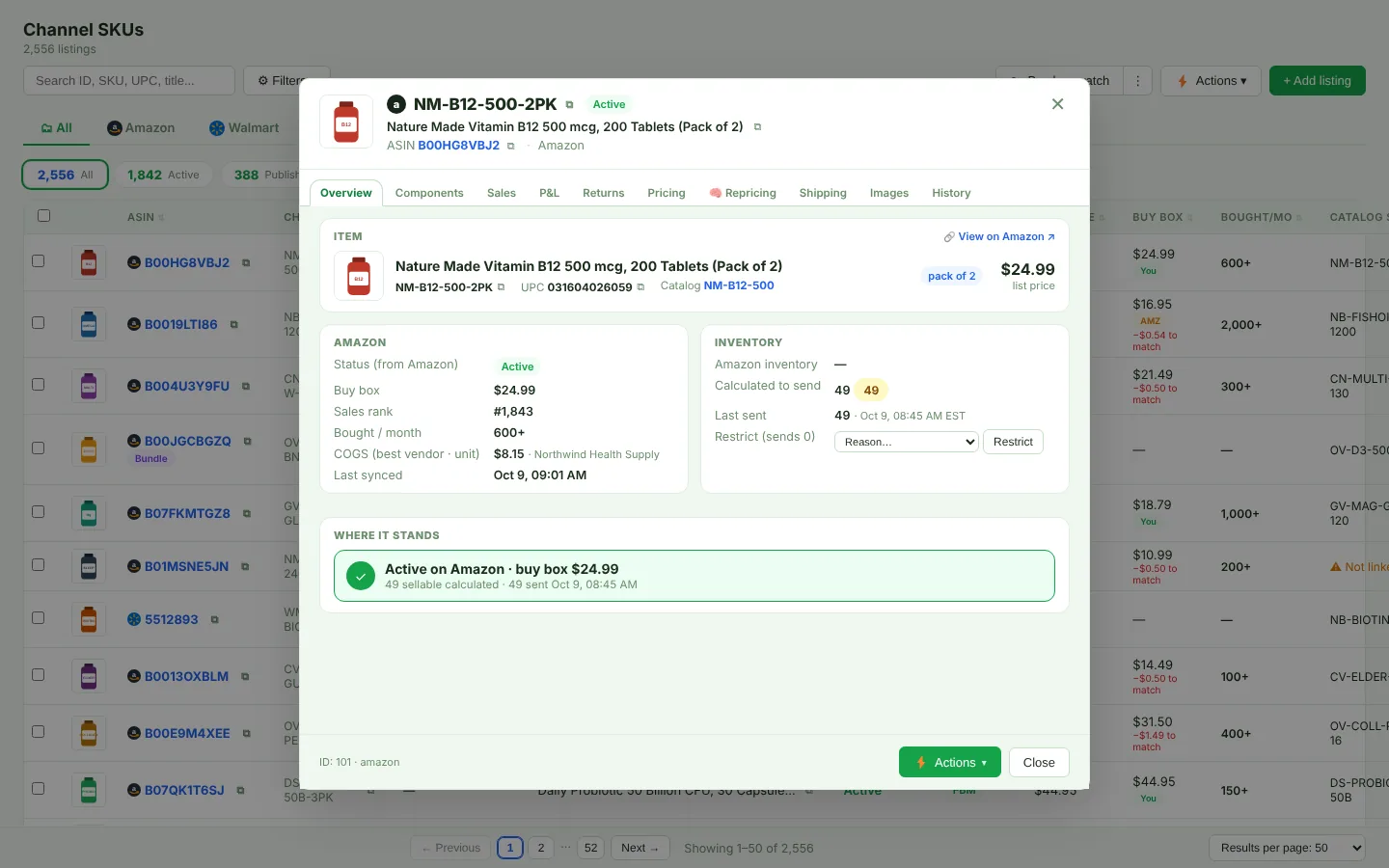
Task: Click the Close button in footer
Action: click(1039, 763)
